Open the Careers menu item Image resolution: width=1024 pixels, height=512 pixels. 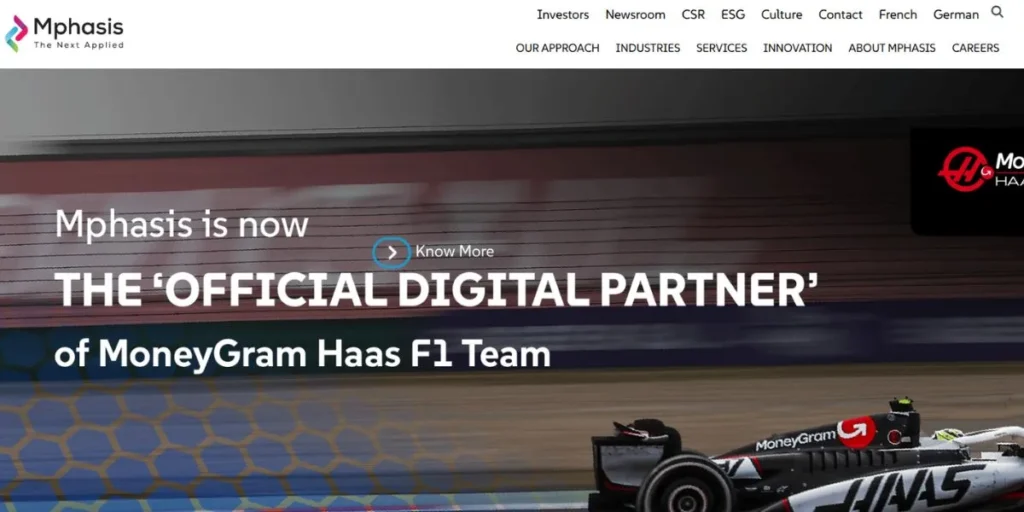pos(975,48)
